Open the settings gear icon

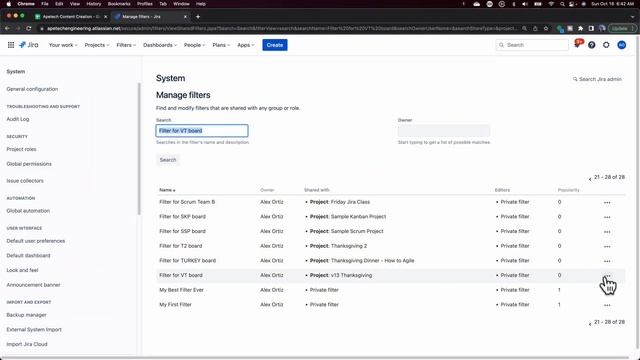[606, 45]
